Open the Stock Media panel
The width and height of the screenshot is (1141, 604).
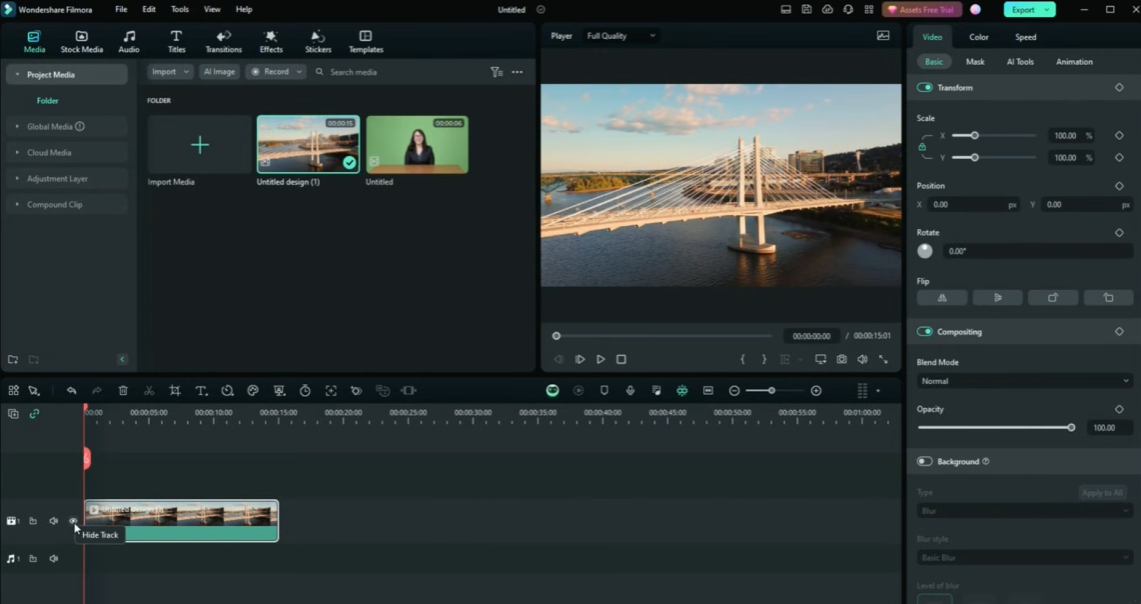[82, 41]
